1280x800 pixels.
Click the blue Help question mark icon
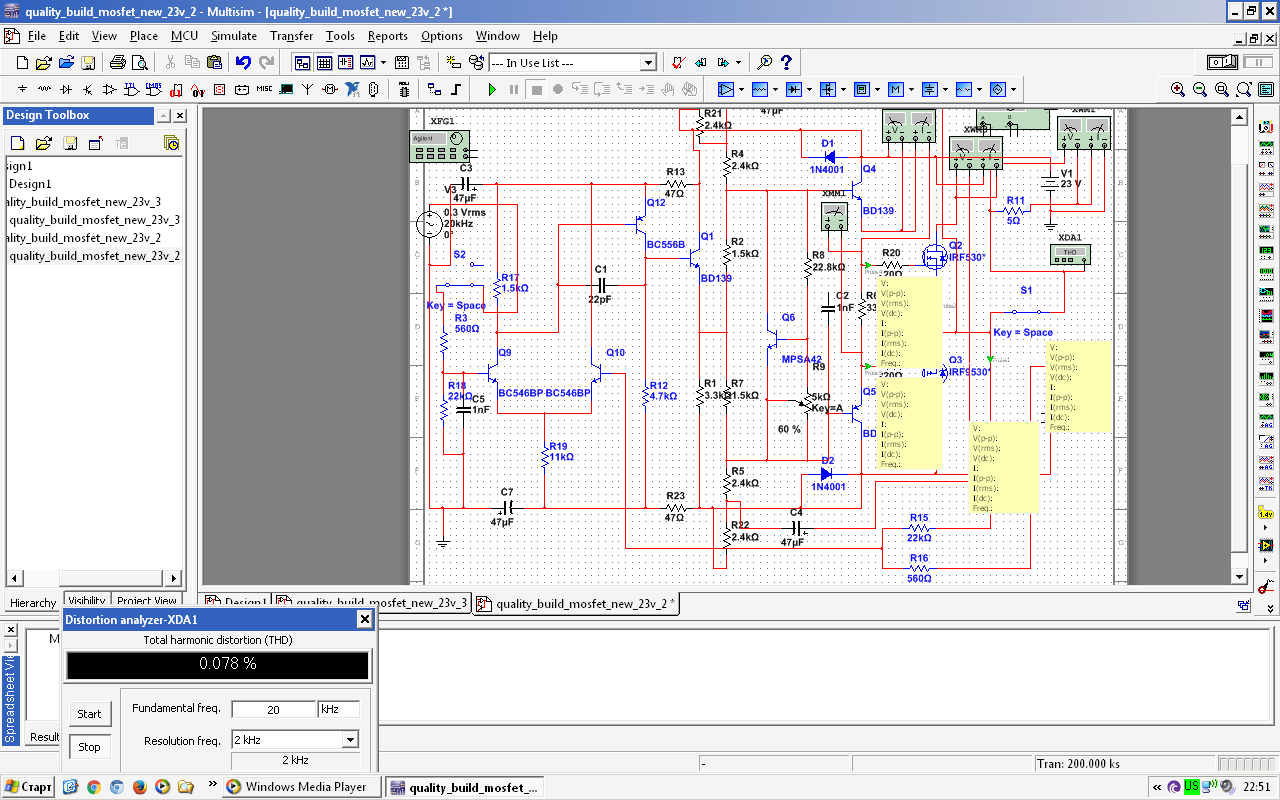point(786,63)
